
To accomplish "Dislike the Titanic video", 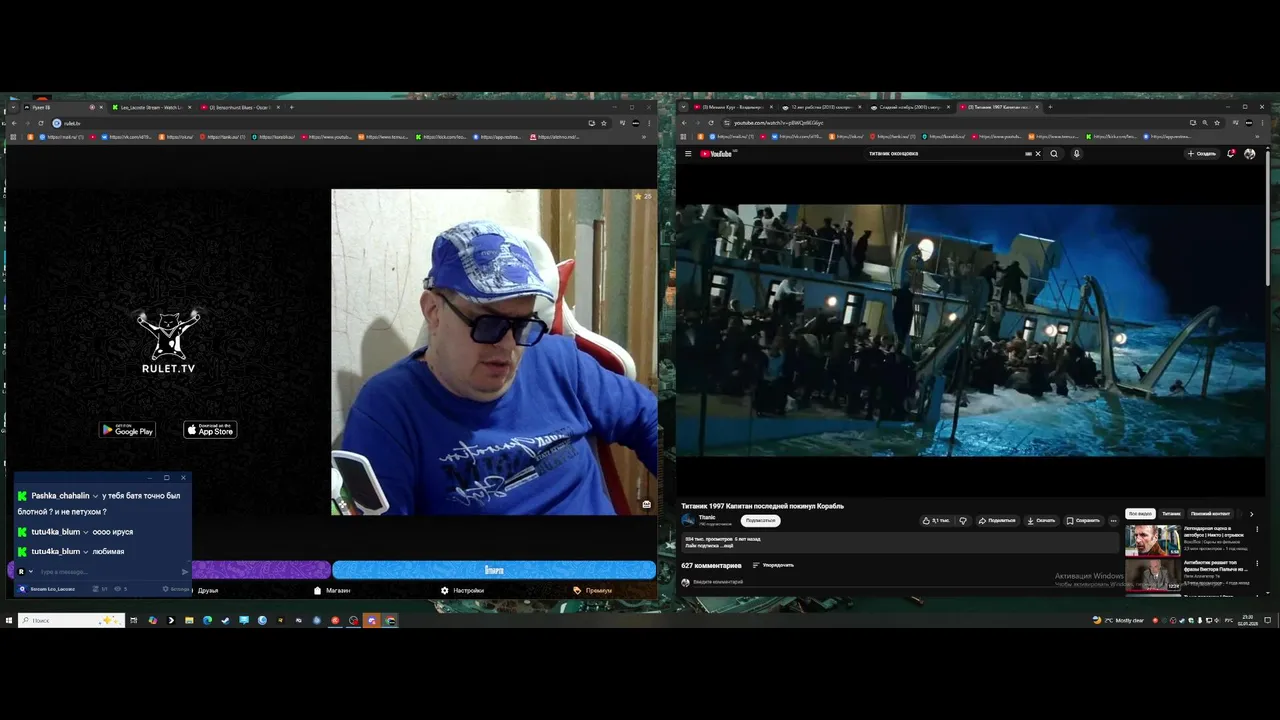I will (963, 520).
